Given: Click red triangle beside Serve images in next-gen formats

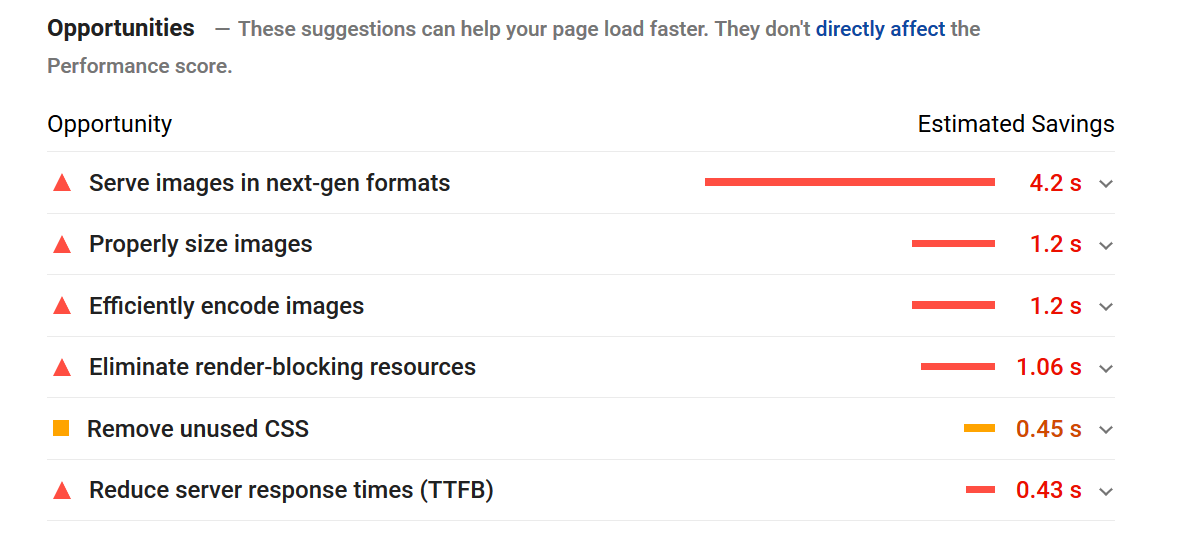Looking at the screenshot, I should click(x=62, y=182).
